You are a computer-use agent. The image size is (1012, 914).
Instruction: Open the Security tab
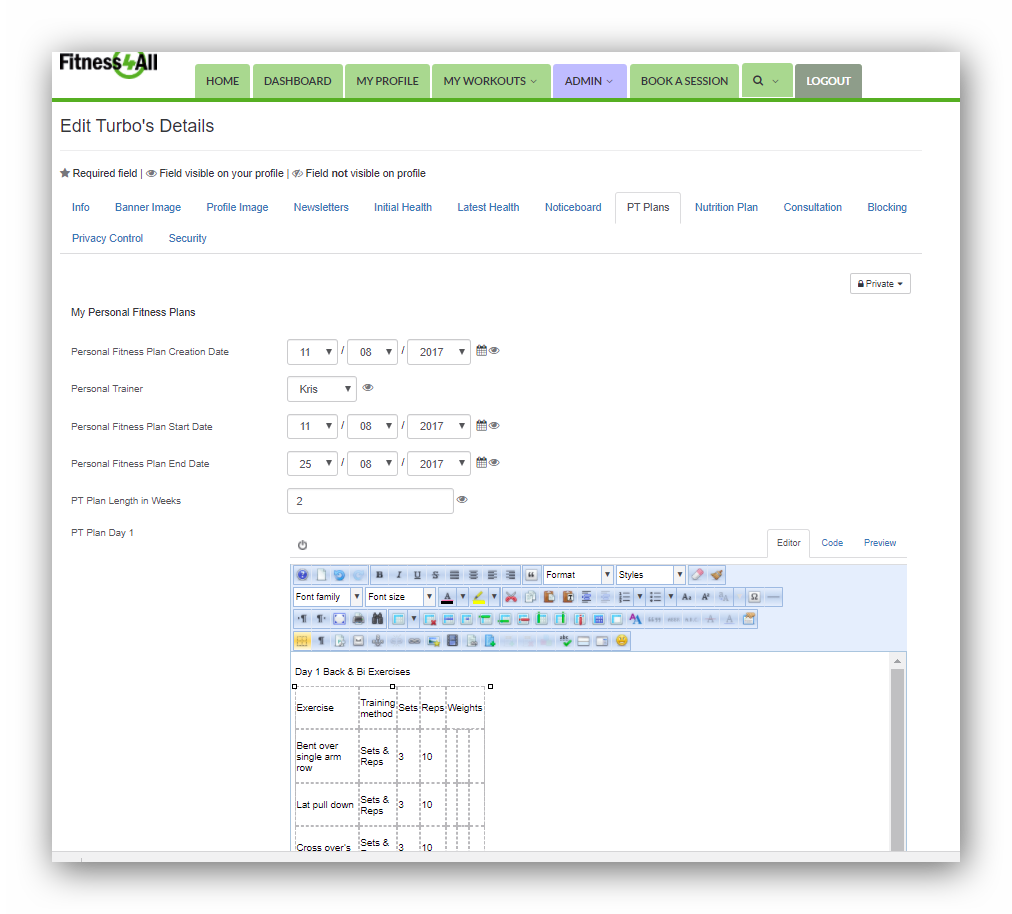(187, 238)
